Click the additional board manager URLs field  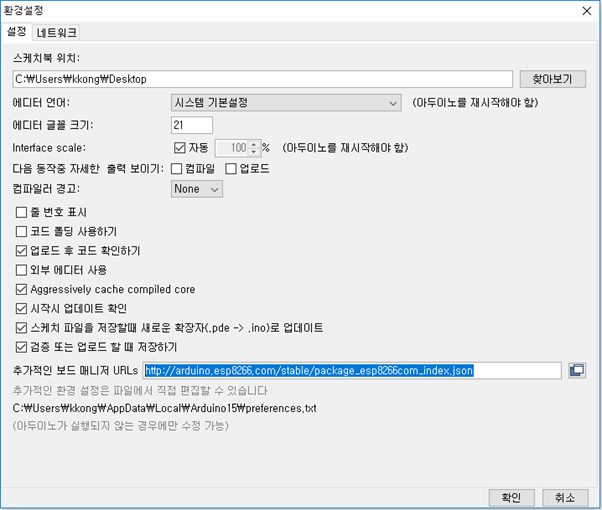point(352,371)
